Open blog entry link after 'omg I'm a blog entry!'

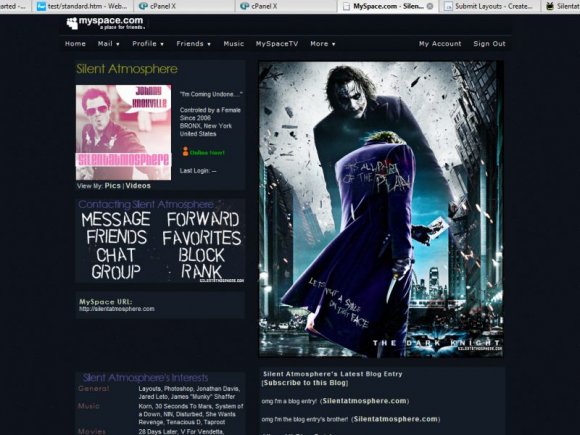[x=364, y=401]
